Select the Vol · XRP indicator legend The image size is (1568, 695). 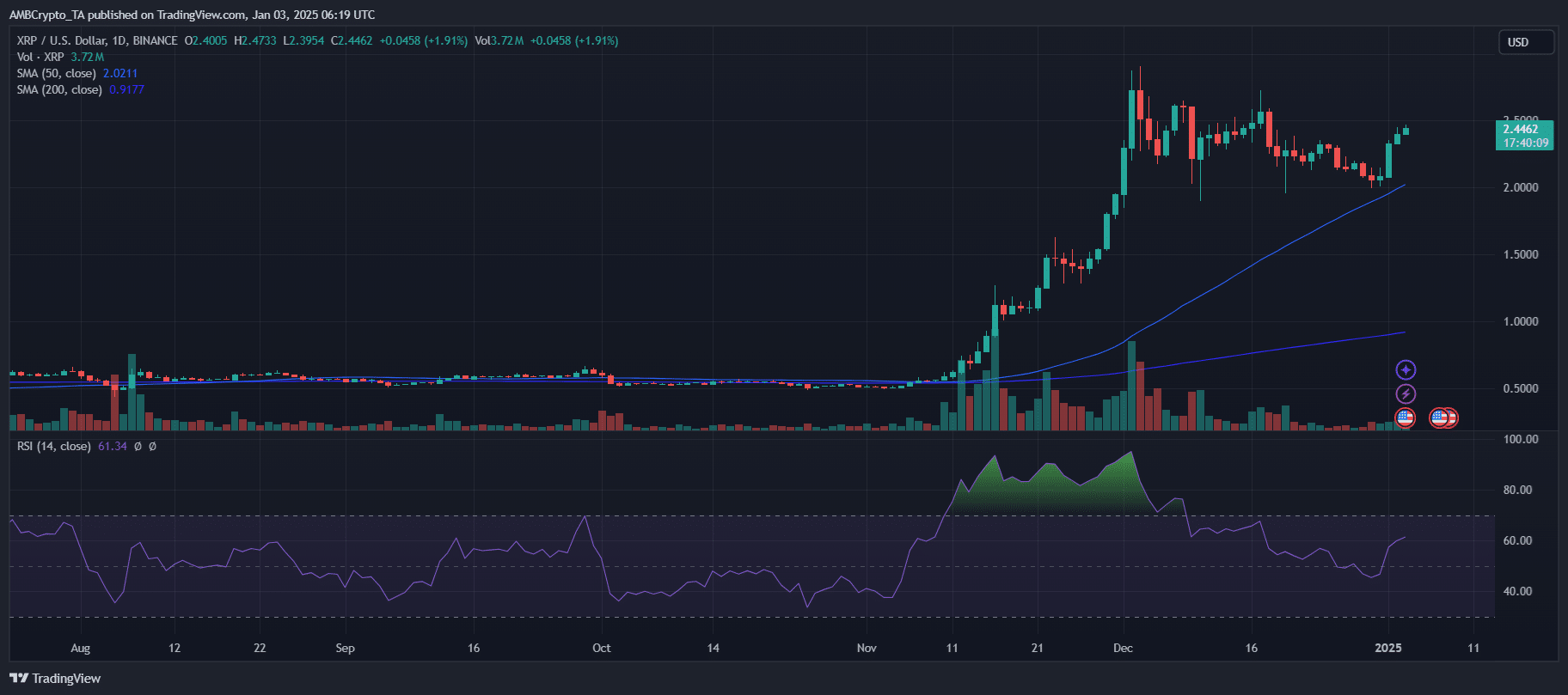coord(40,58)
